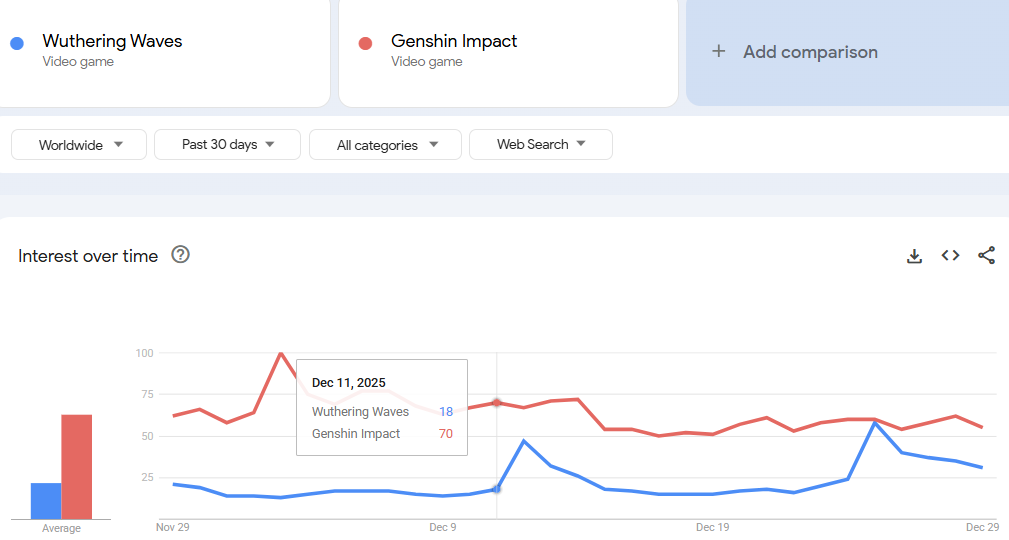
Task: Click the plus icon for comparison
Action: coord(718,52)
